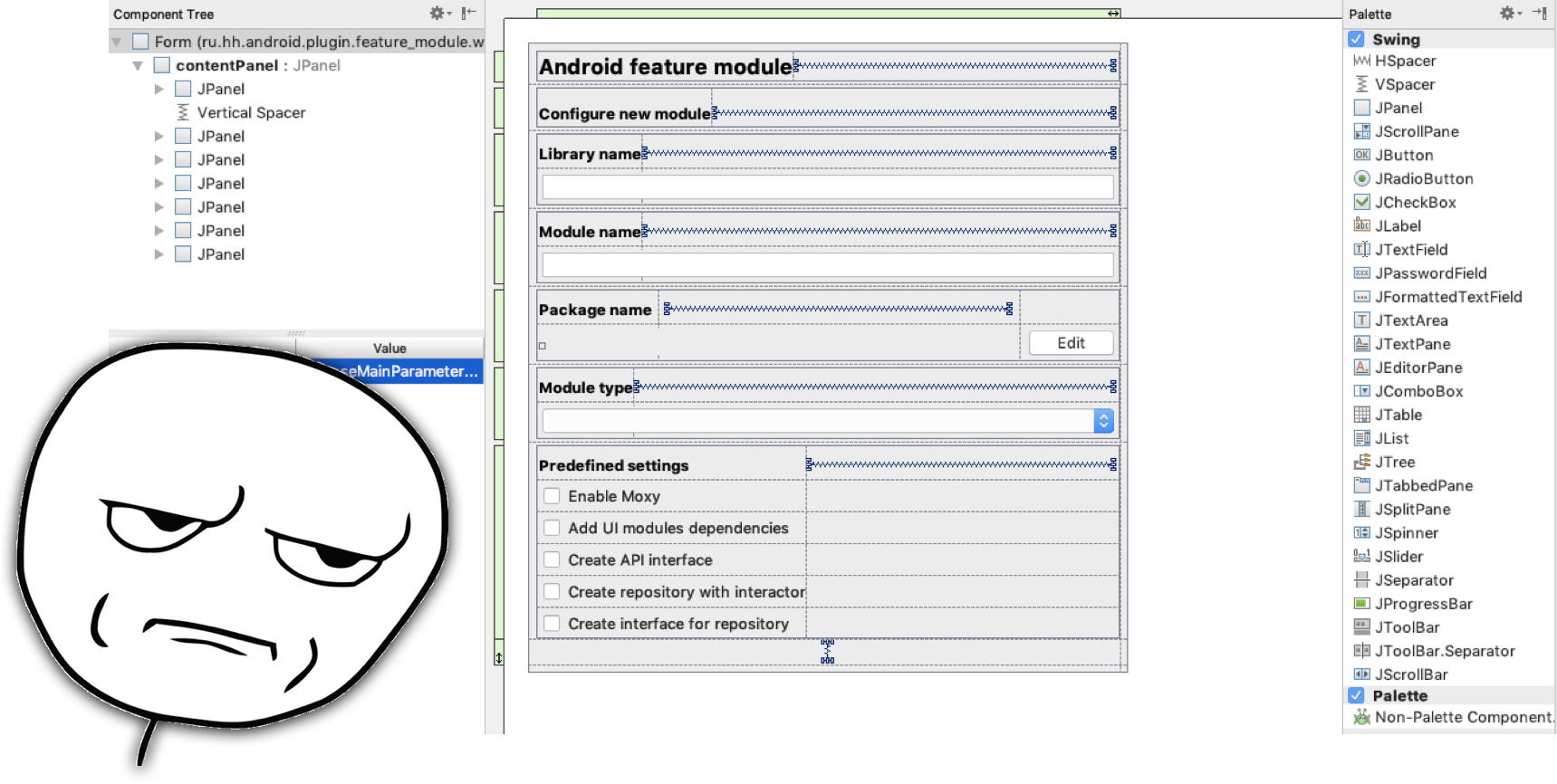Toggle the Palette group checkbox

[x=1356, y=695]
